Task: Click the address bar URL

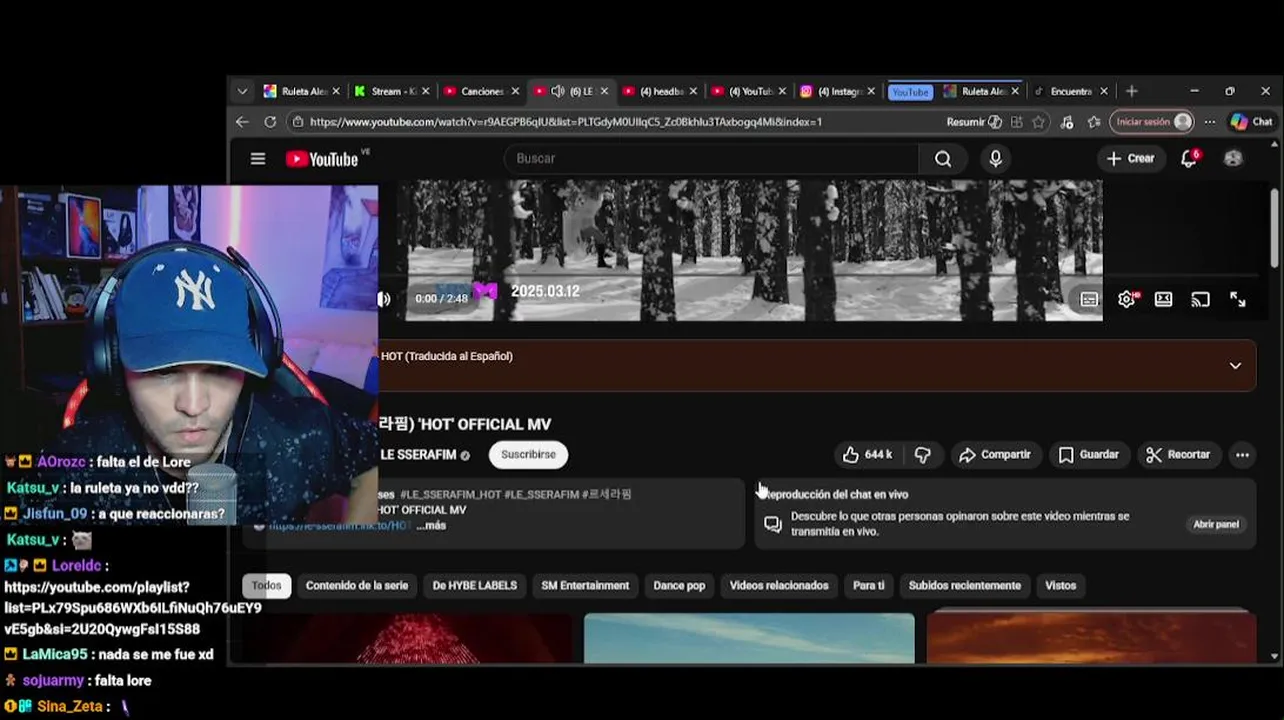Action: [565, 122]
